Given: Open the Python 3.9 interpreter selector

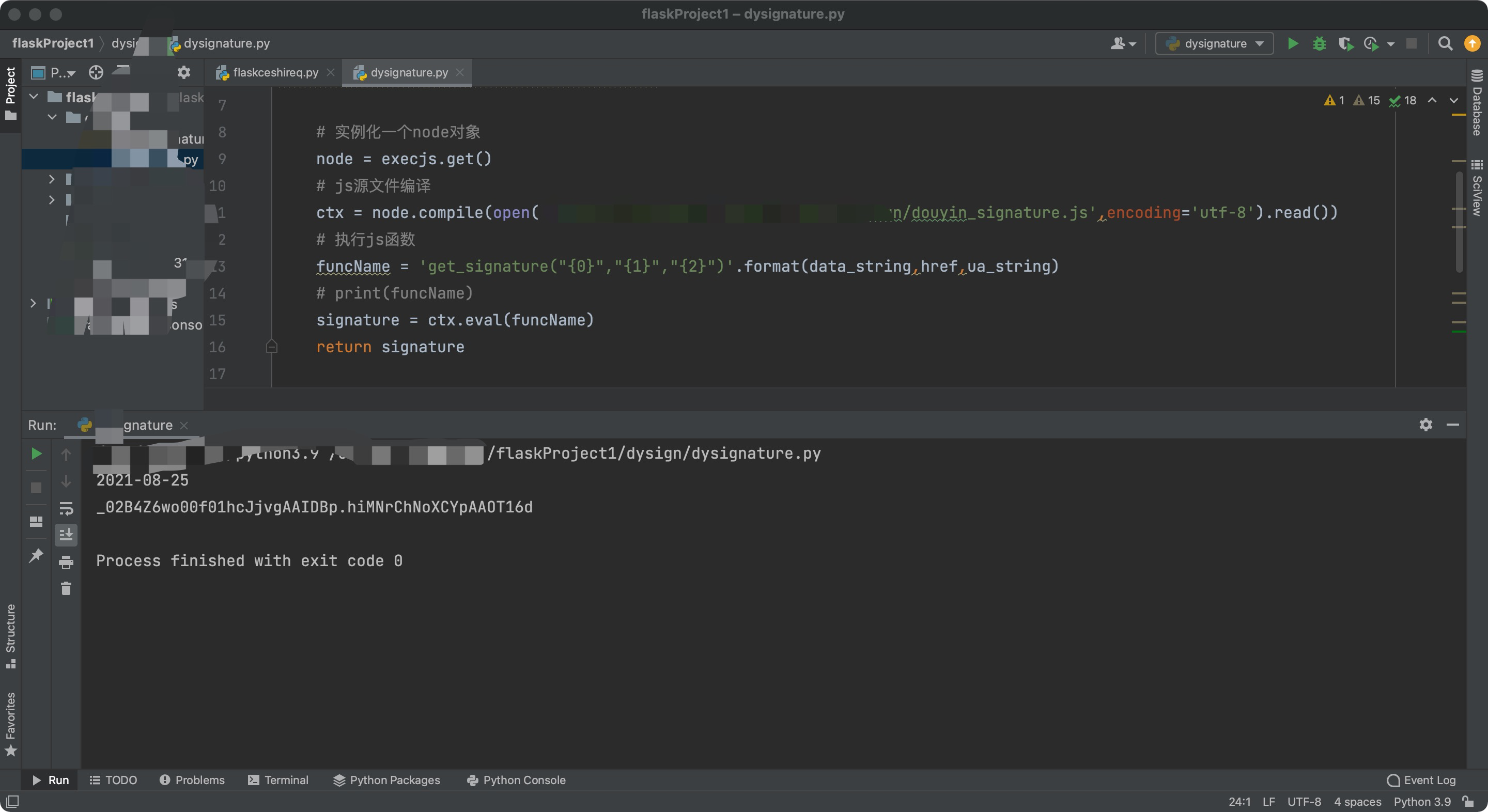Looking at the screenshot, I should coord(1421,802).
